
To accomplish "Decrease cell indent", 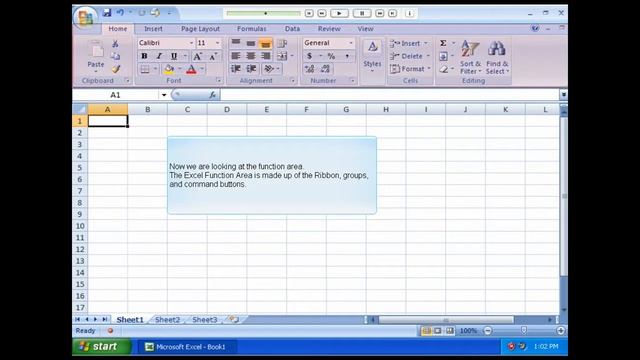I will tap(236, 69).
